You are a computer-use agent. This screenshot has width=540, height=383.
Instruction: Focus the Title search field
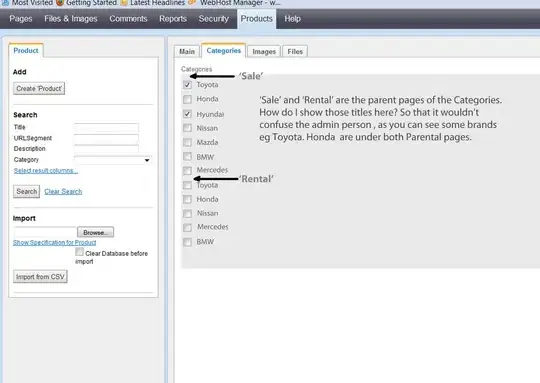tap(106, 127)
